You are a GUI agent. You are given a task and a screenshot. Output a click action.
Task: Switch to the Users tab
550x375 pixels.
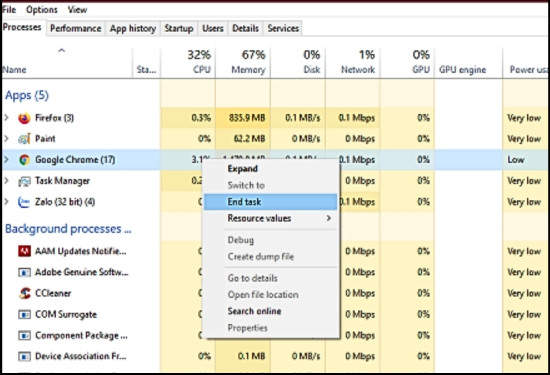pos(213,28)
